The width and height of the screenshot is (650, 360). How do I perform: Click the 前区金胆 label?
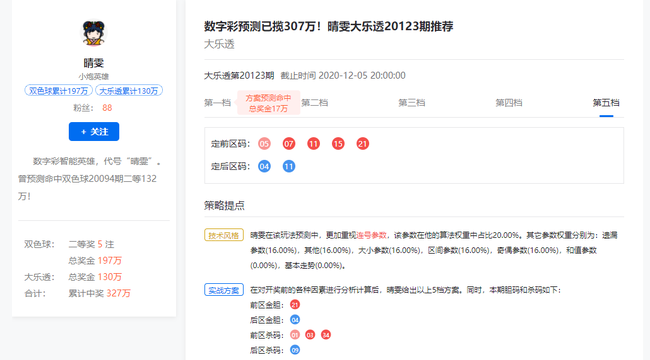coord(267,305)
